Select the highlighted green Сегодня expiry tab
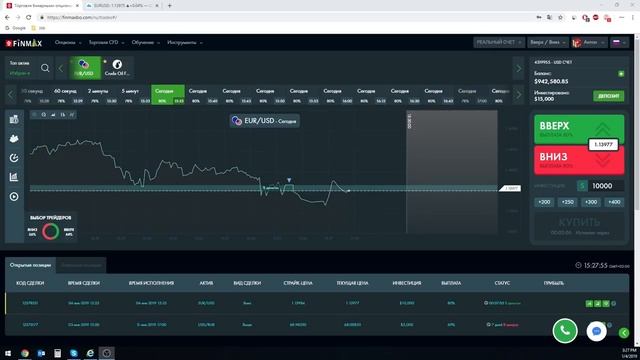640x360 pixels. pyautogui.click(x=168, y=95)
